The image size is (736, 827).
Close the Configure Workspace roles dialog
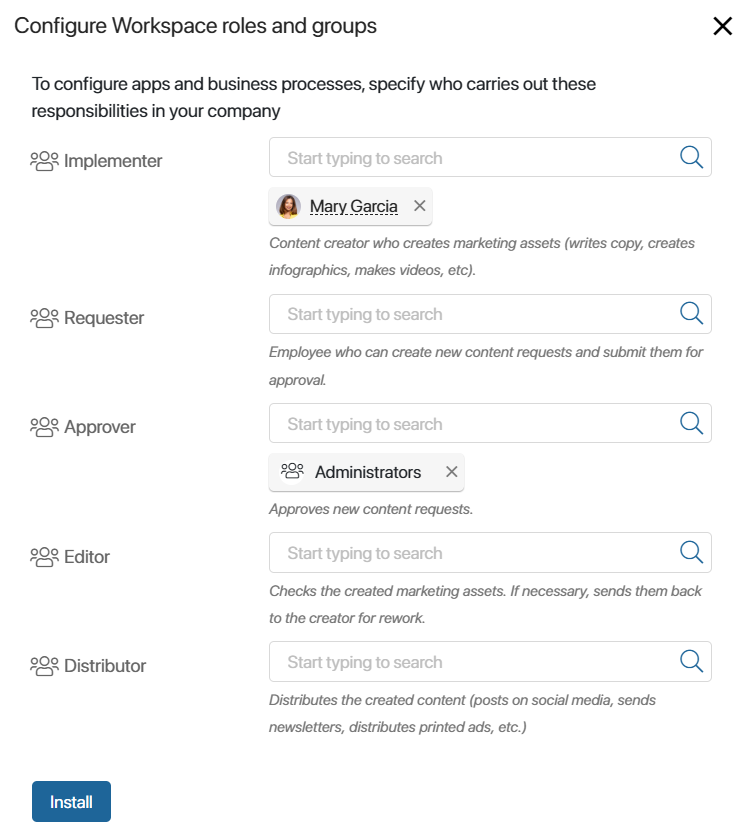click(x=722, y=26)
